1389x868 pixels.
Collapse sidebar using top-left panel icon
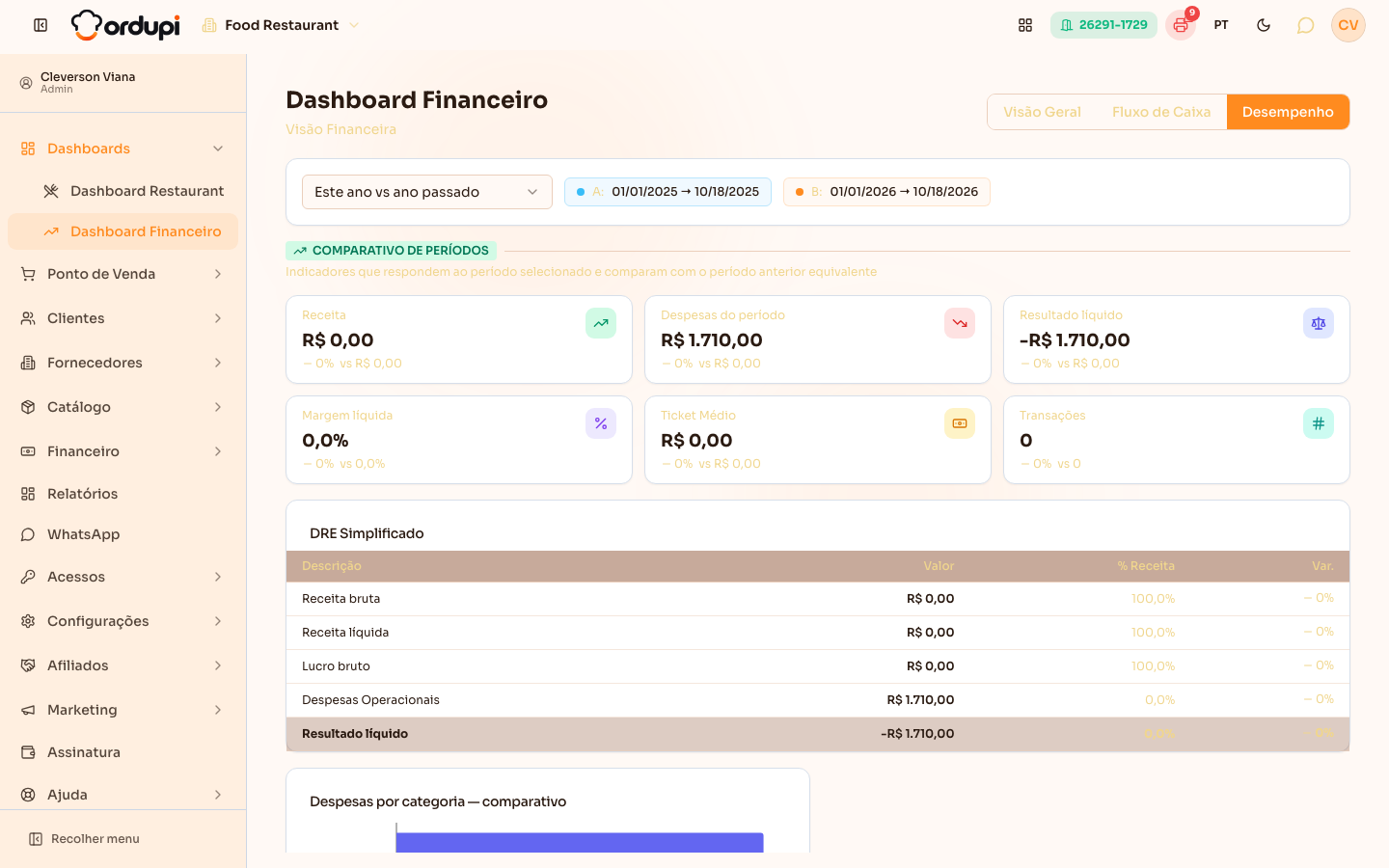tap(41, 25)
